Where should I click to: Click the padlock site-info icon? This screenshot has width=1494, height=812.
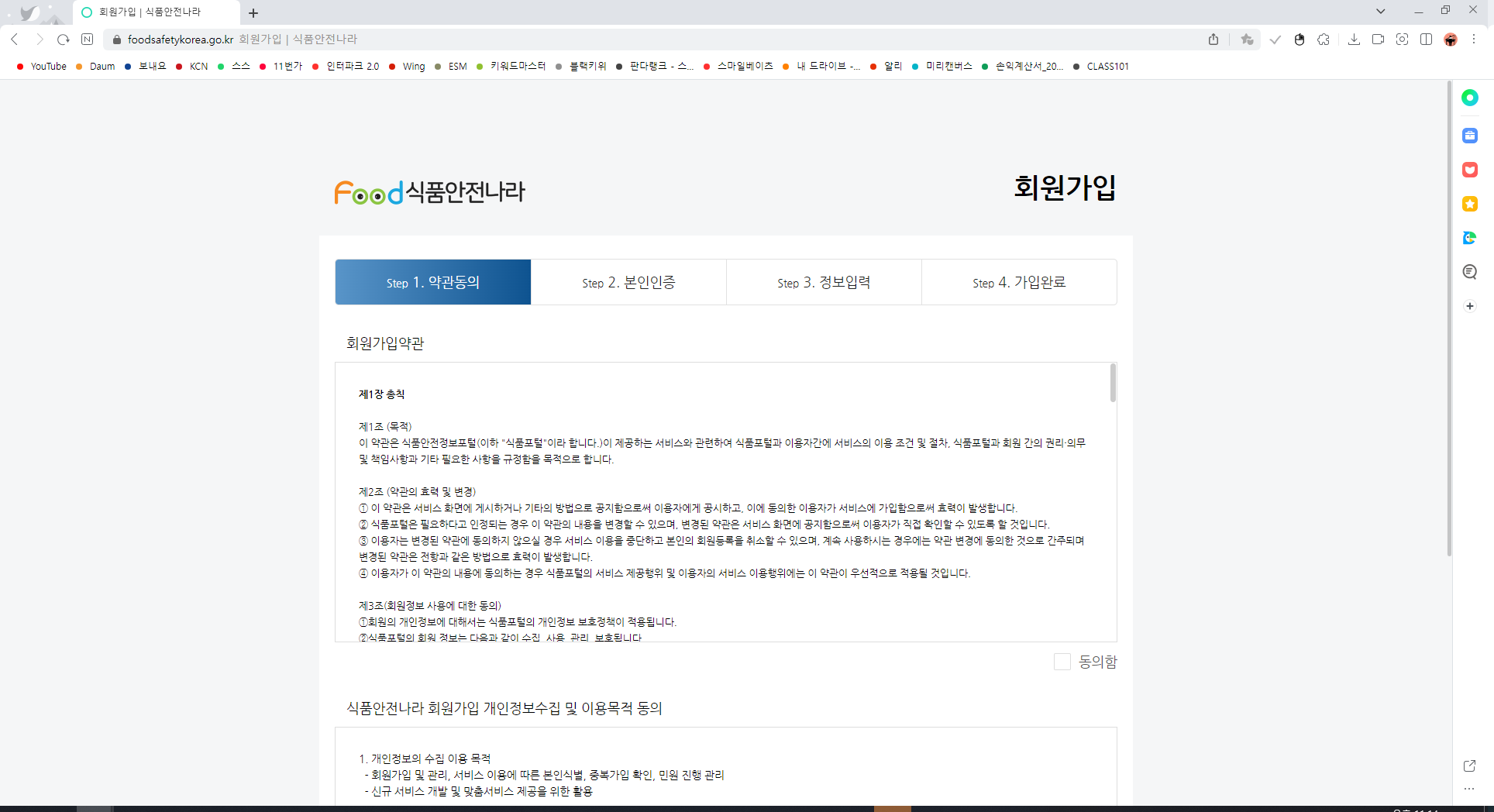click(117, 40)
